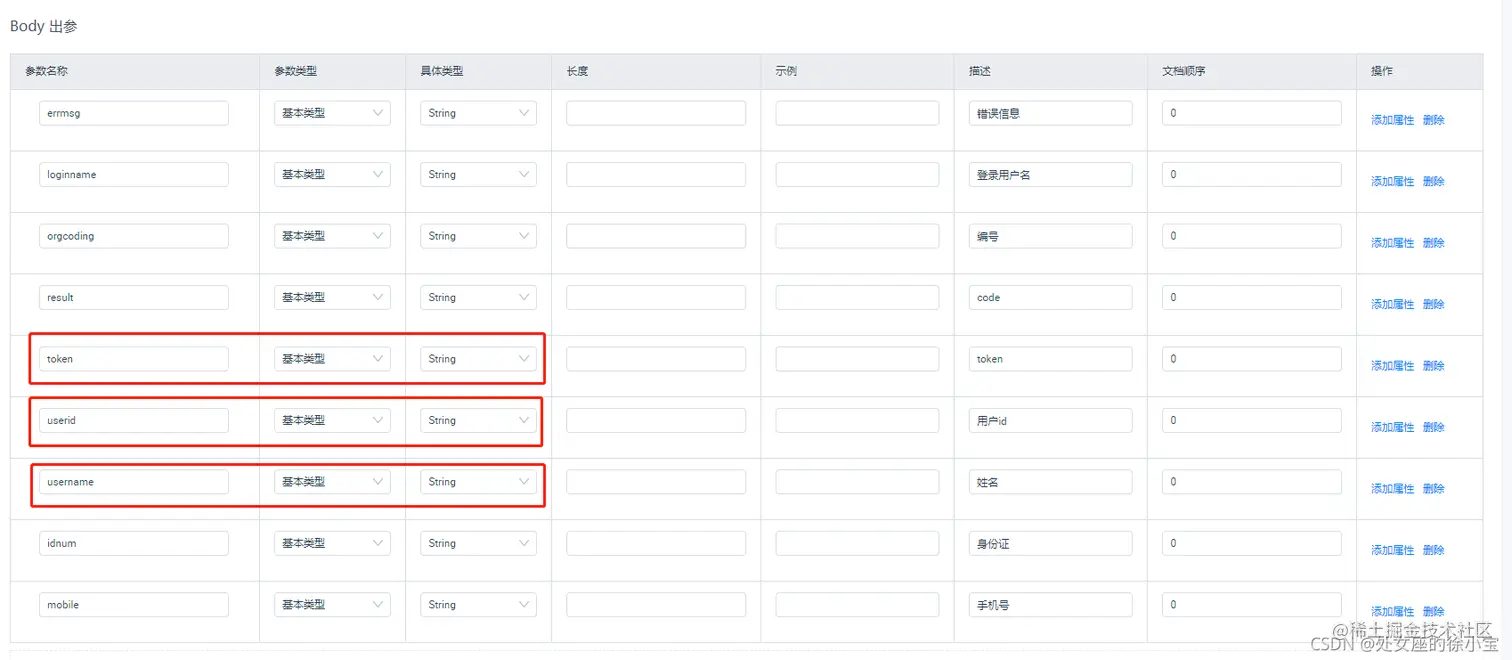Click 删除 link in errmsg row
This screenshot has width=1512, height=660.
(x=1433, y=120)
